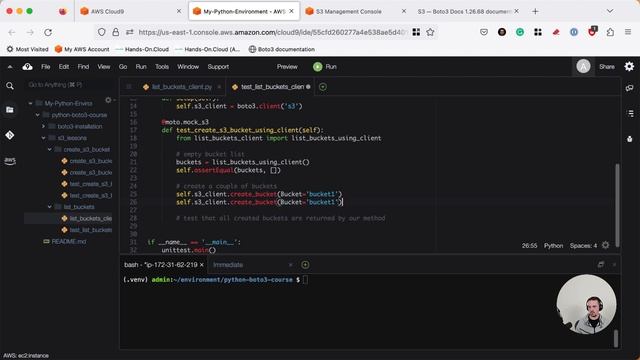Collapse the Cloud9 menu bar arrow
This screenshot has height=360, width=640.
(10, 67)
